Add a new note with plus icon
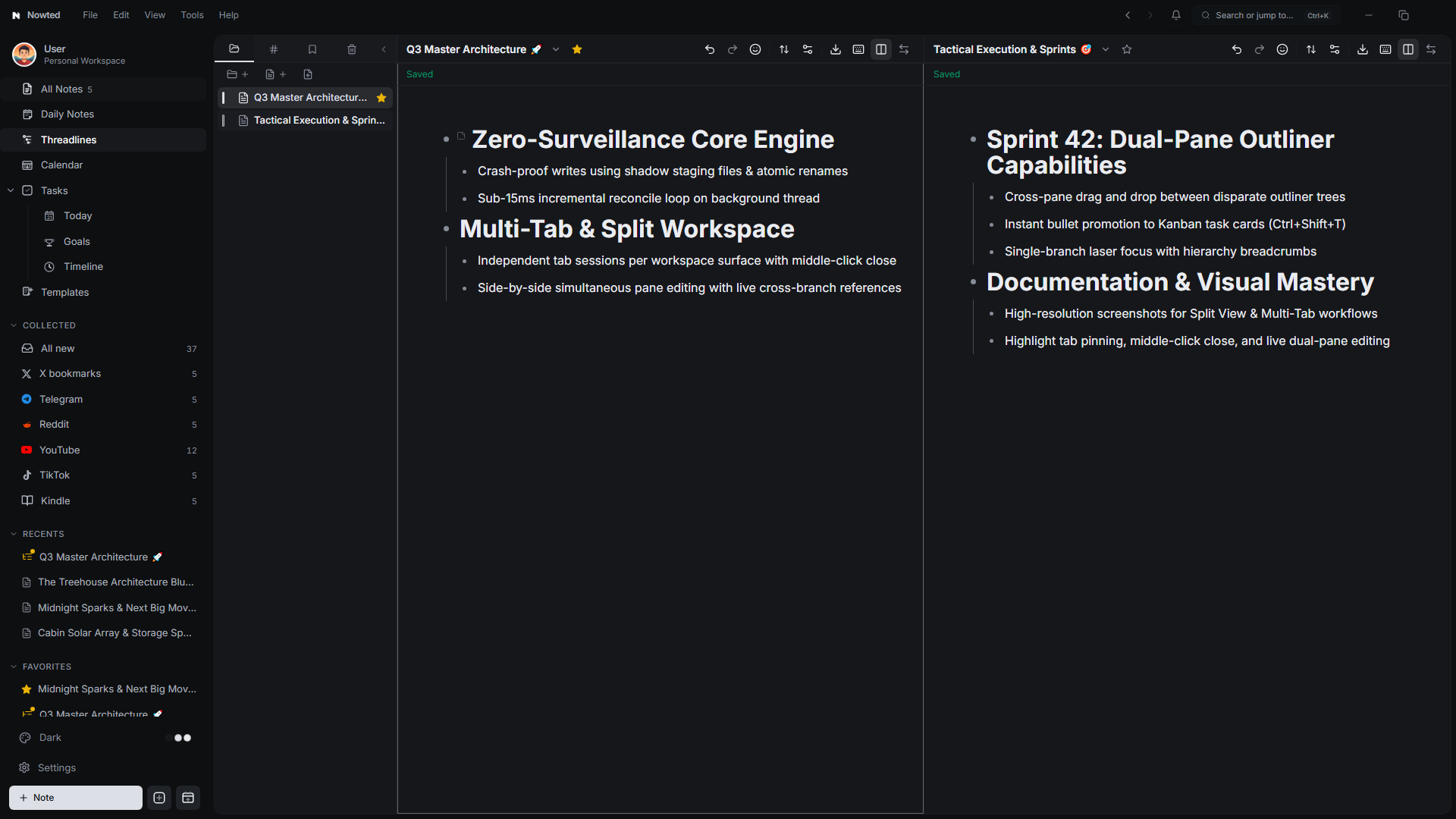1456x819 pixels. (275, 74)
